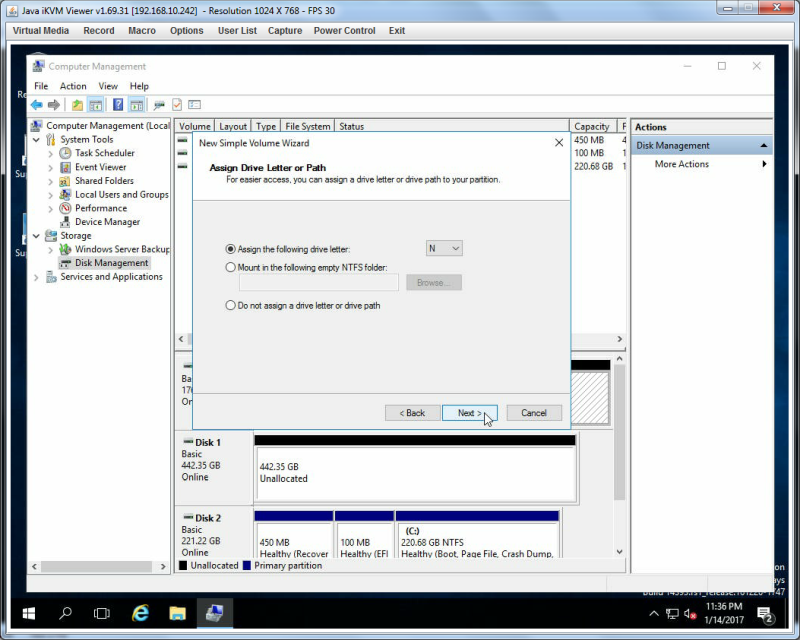Open the Action Center notification icon
The image size is (800, 640).
[765, 614]
